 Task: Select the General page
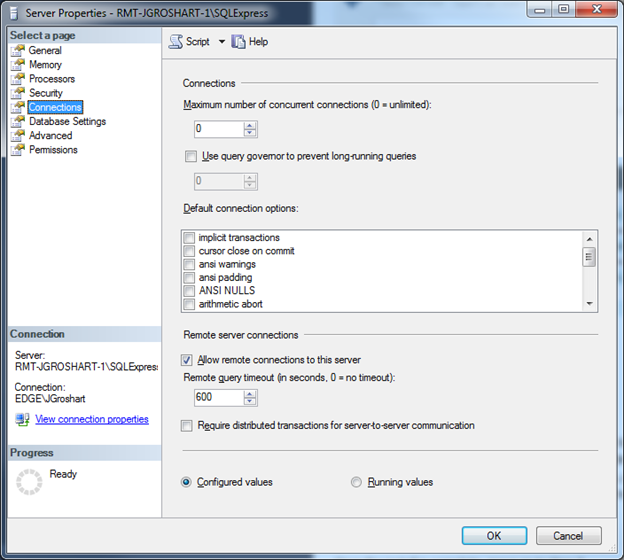point(45,51)
